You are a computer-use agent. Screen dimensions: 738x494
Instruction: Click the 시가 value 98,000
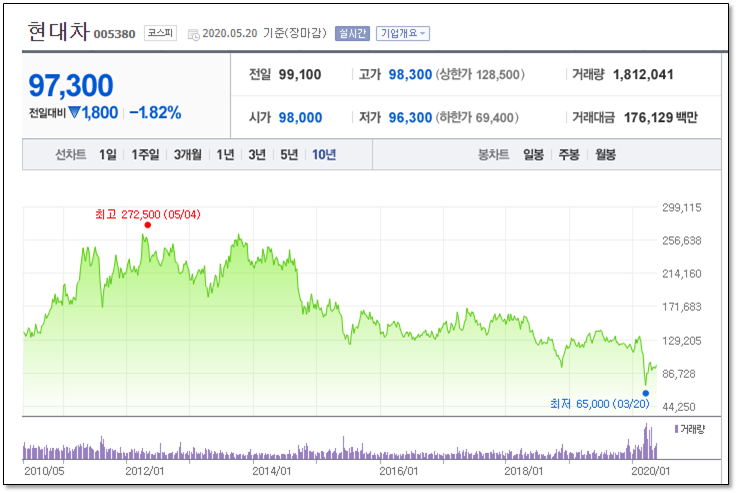[300, 117]
